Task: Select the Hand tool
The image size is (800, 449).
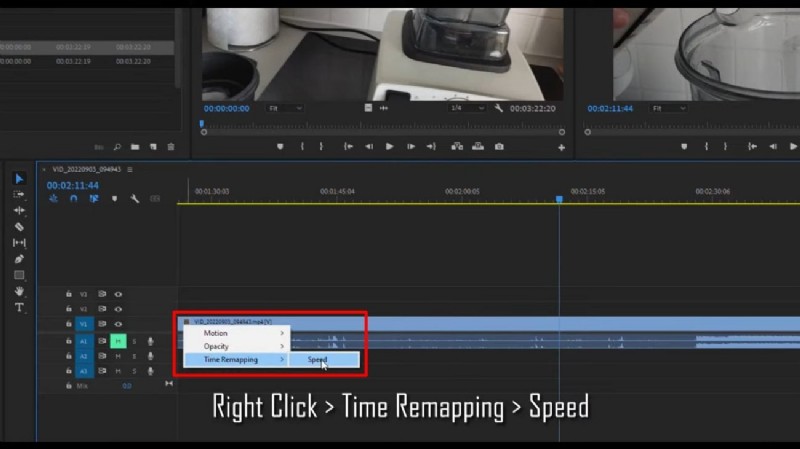Action: click(19, 291)
